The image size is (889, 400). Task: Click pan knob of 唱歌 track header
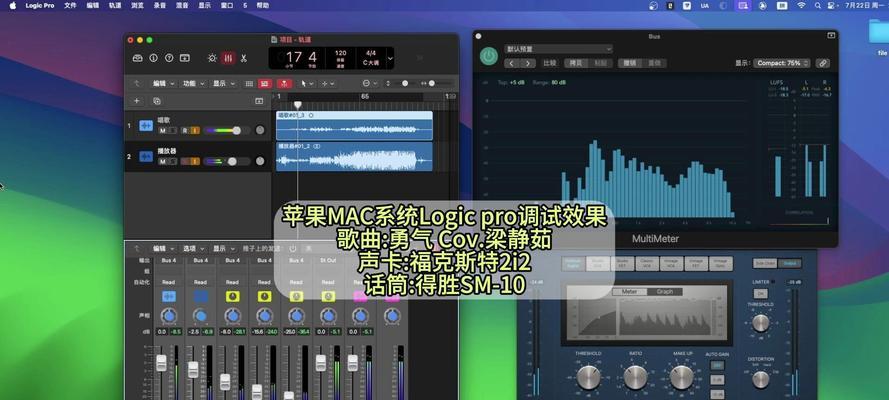(x=260, y=130)
